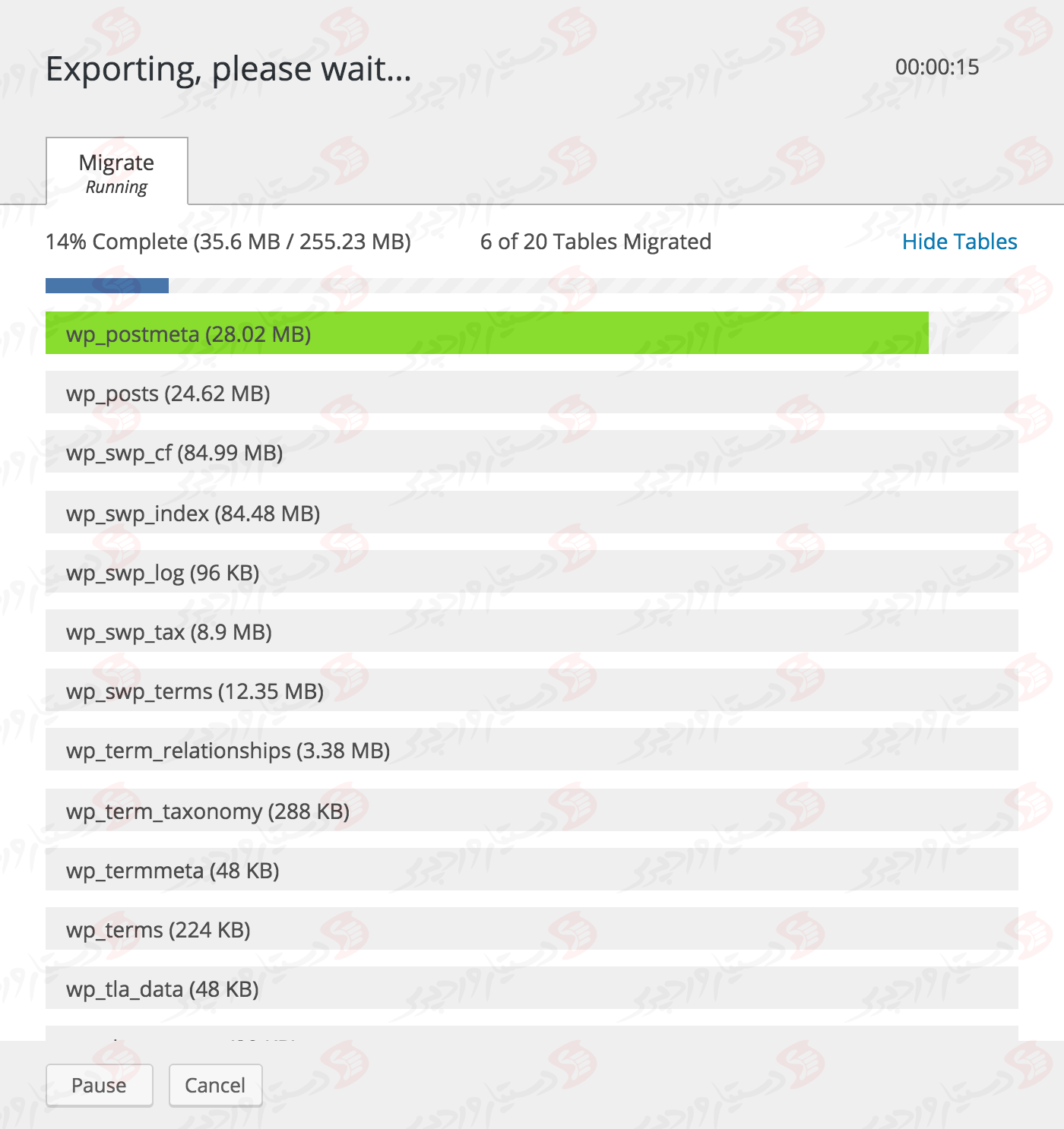Screen dimensions: 1064x1129
Task: Switch to the Migrate tab
Action: 116,162
